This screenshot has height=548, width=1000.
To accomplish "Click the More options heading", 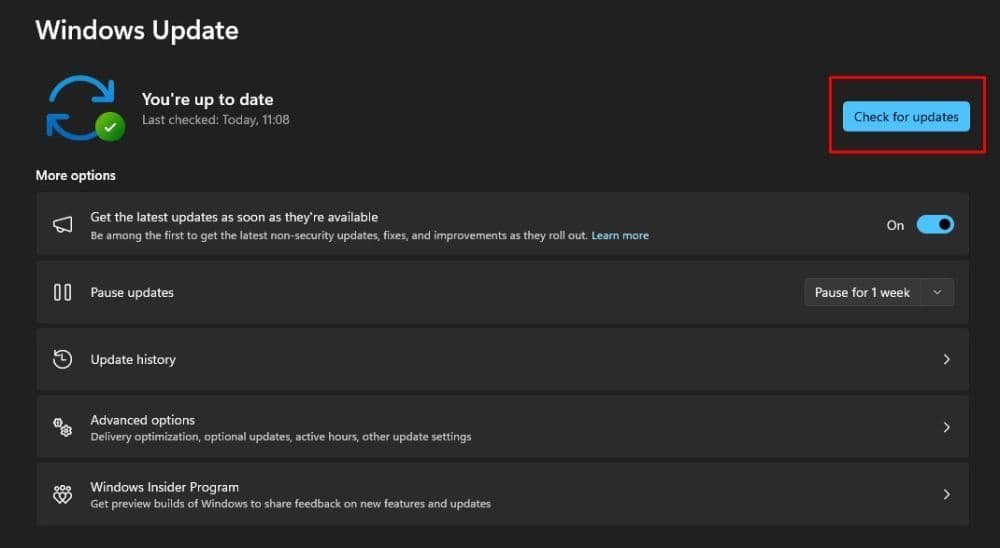I will (x=76, y=175).
